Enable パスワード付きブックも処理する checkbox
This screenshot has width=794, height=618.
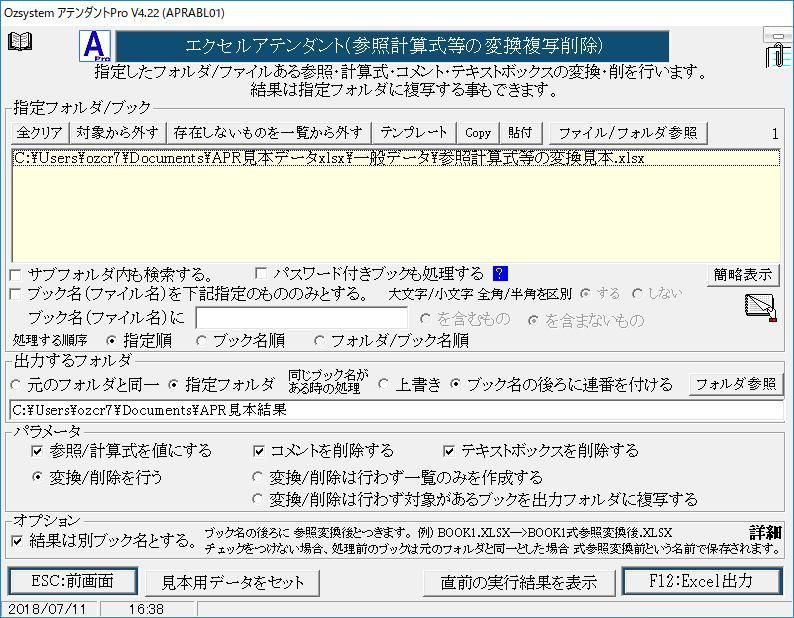click(261, 274)
